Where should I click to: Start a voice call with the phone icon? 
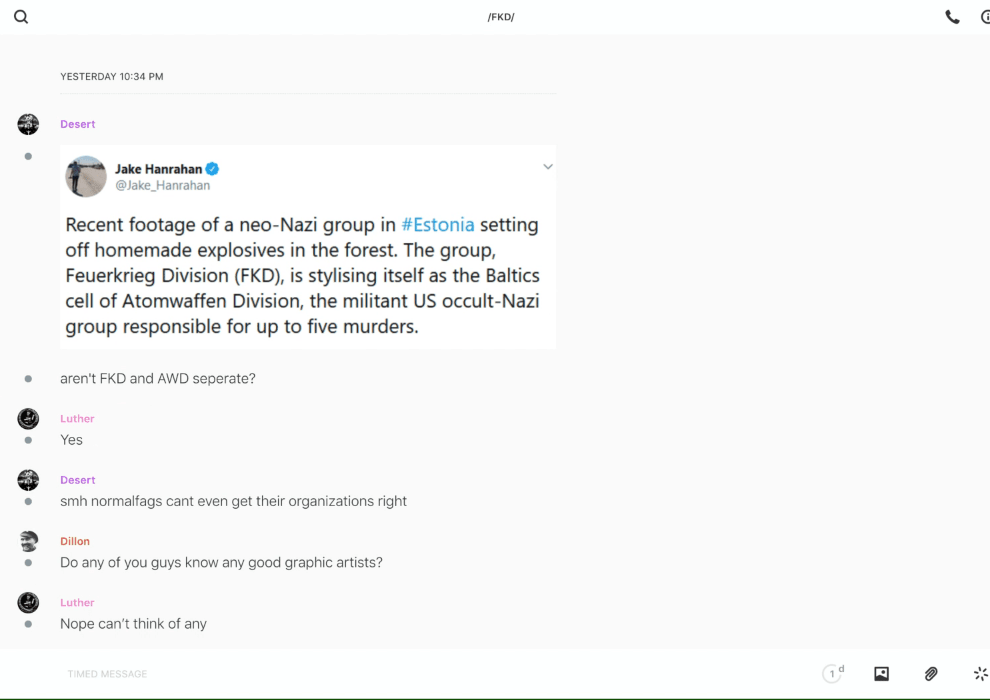coord(952,17)
